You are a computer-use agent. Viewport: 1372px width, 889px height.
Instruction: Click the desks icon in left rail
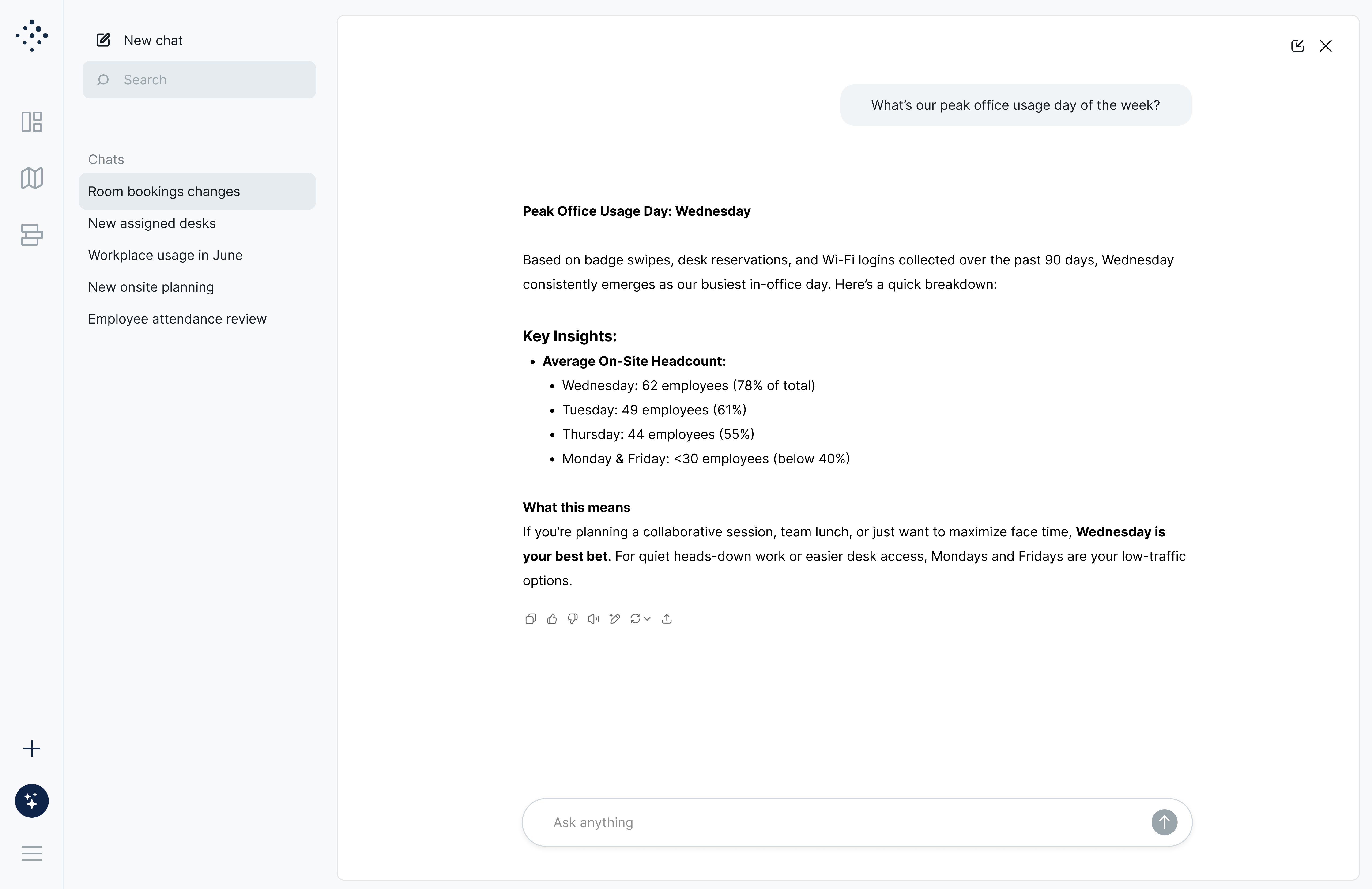32,235
